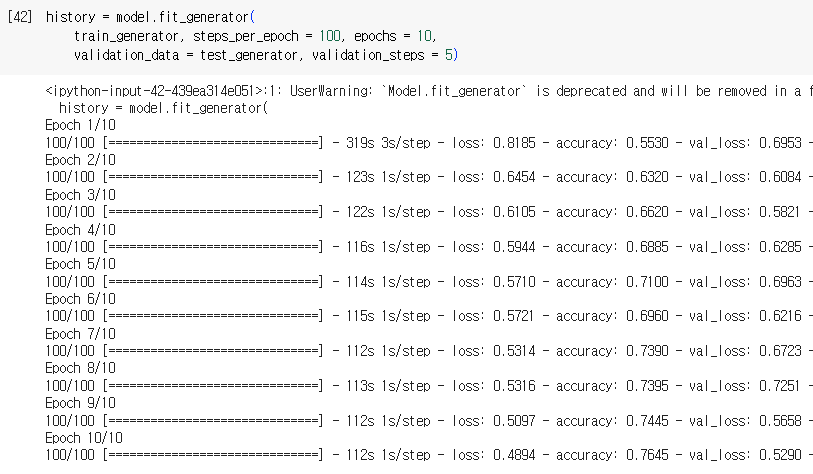
Task: Click the accuracy value 0.7390
Action: click(647, 351)
